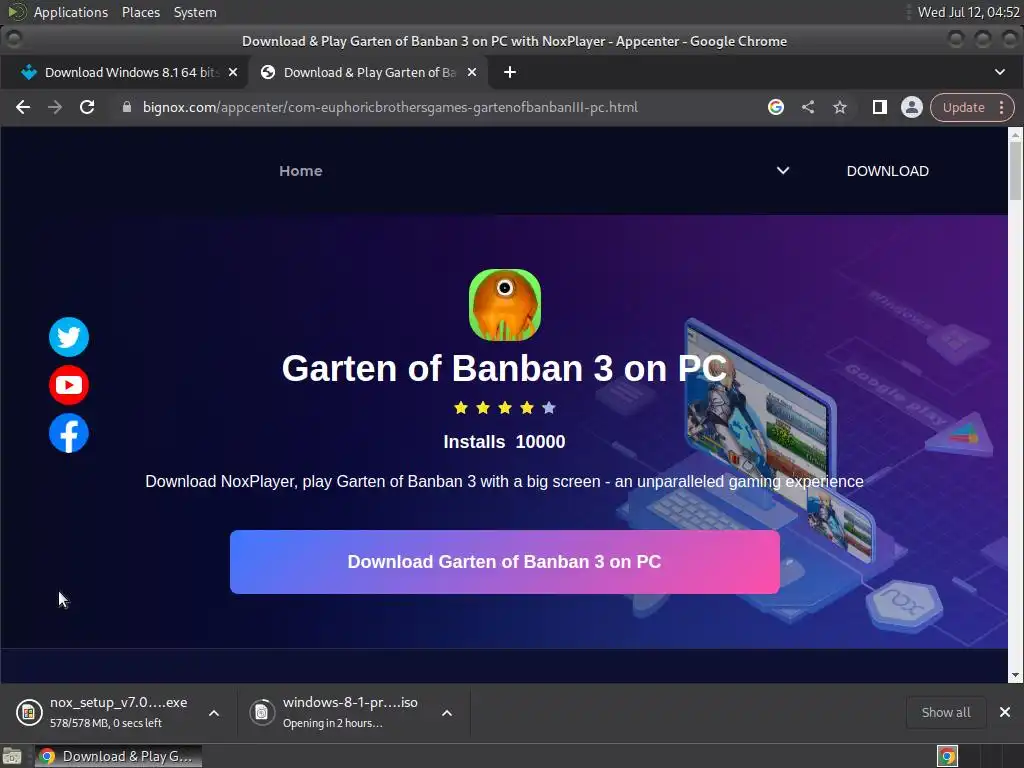Image resolution: width=1024 pixels, height=768 pixels.
Task: Click Download Garten of Banban 3 on PC
Action: pyautogui.click(x=505, y=562)
